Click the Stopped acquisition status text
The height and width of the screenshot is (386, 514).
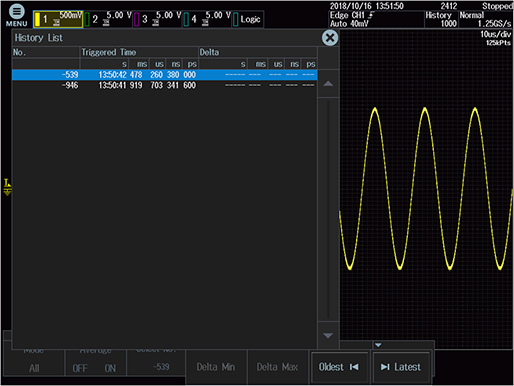[497, 6]
